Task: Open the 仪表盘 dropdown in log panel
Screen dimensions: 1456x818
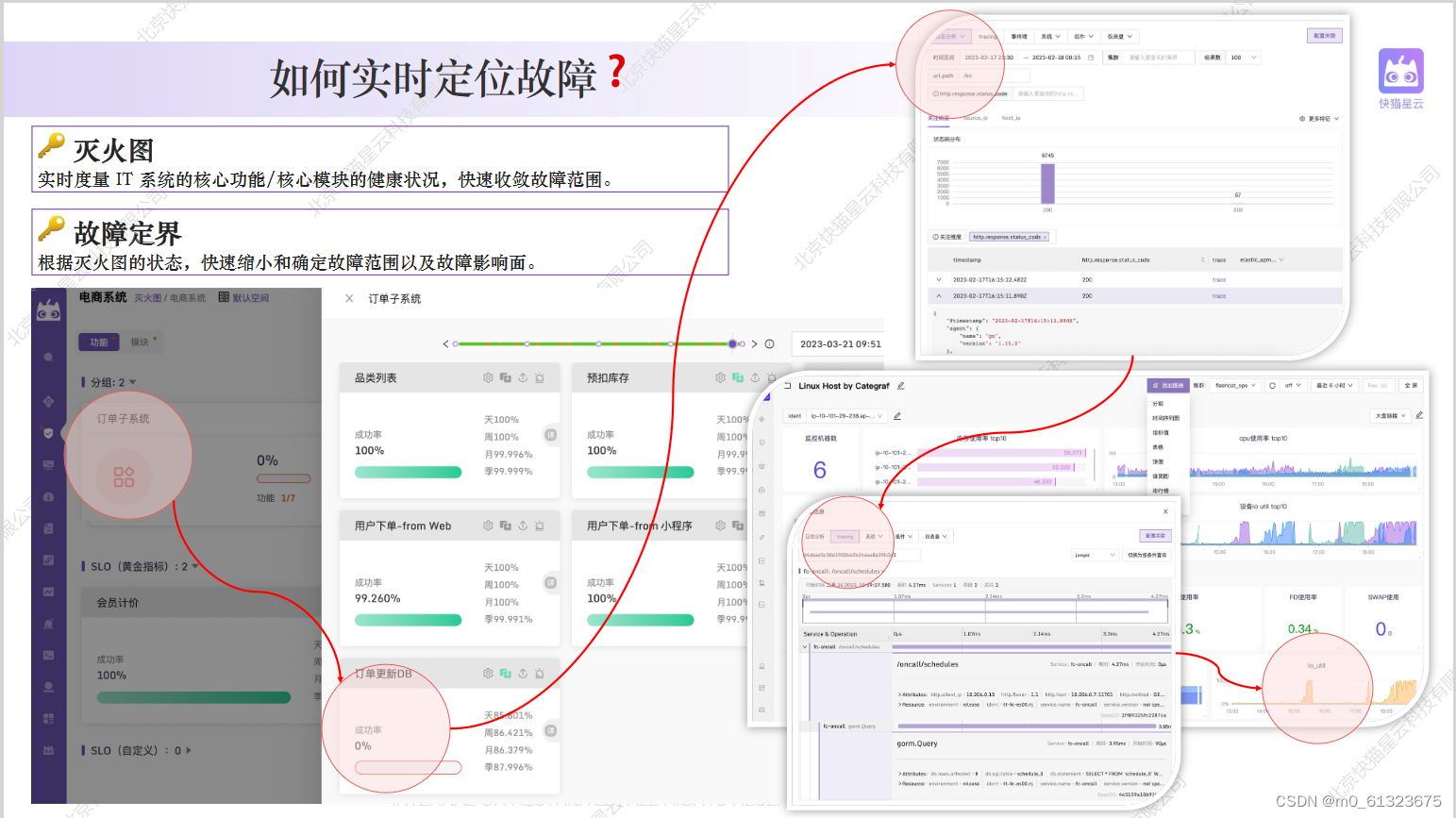Action: (1119, 37)
